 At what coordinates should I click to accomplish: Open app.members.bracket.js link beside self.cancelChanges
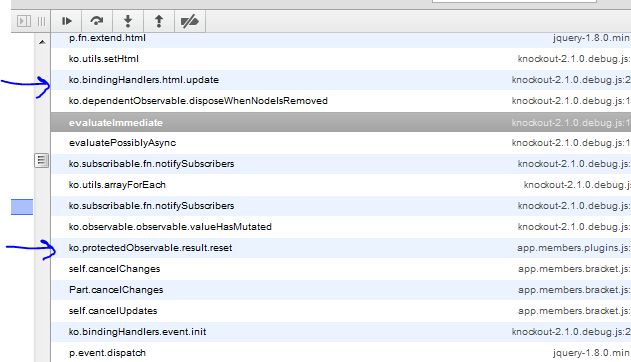coord(574,269)
